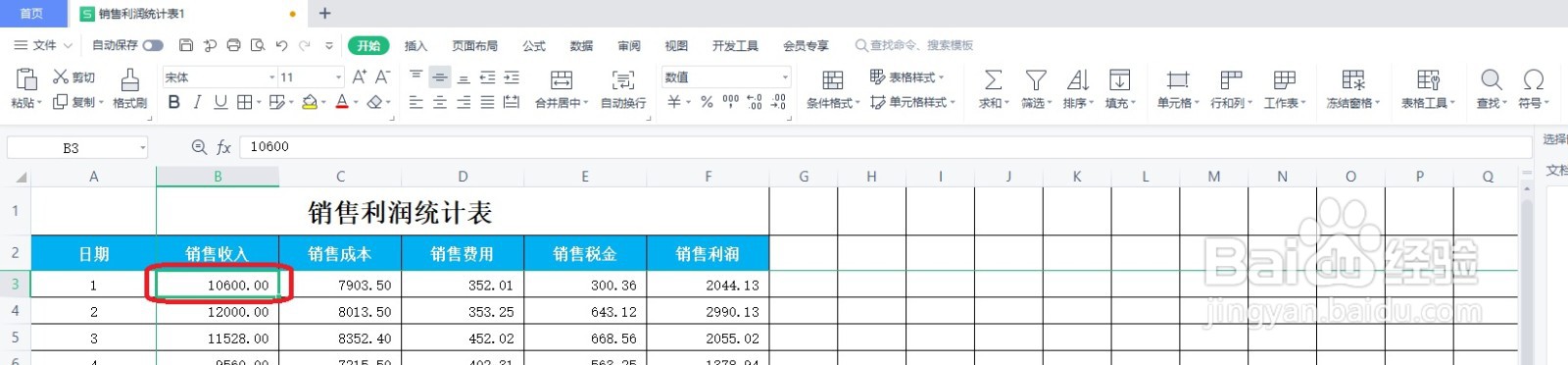
Task: Open Freeze Panes (冻结窗格) dropdown
Action: pos(1353,103)
